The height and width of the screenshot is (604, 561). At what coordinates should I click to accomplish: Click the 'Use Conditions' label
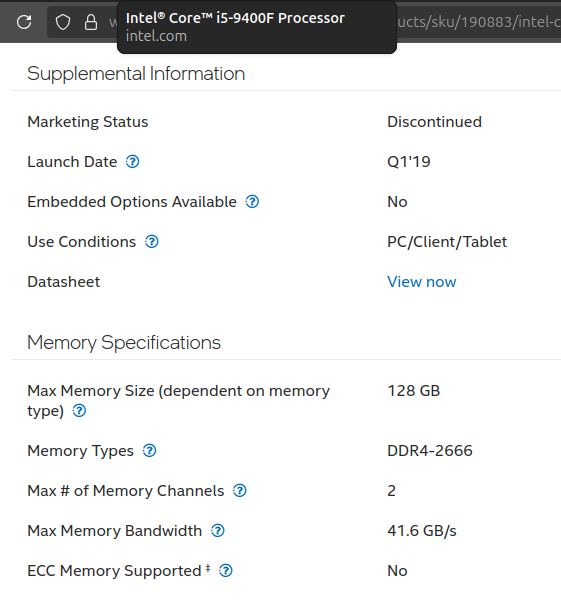click(82, 242)
